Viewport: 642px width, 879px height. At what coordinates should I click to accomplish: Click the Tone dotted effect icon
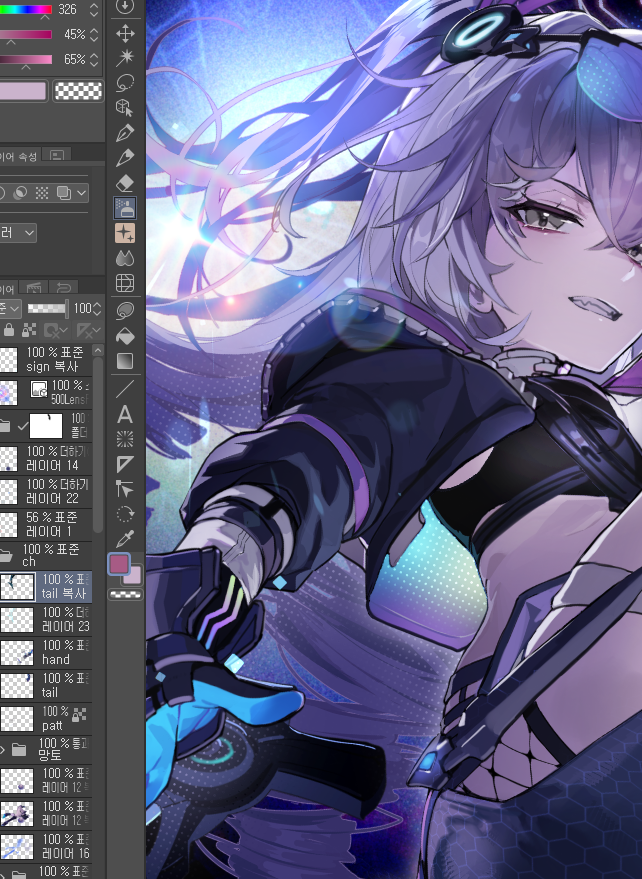pyautogui.click(x=42, y=193)
